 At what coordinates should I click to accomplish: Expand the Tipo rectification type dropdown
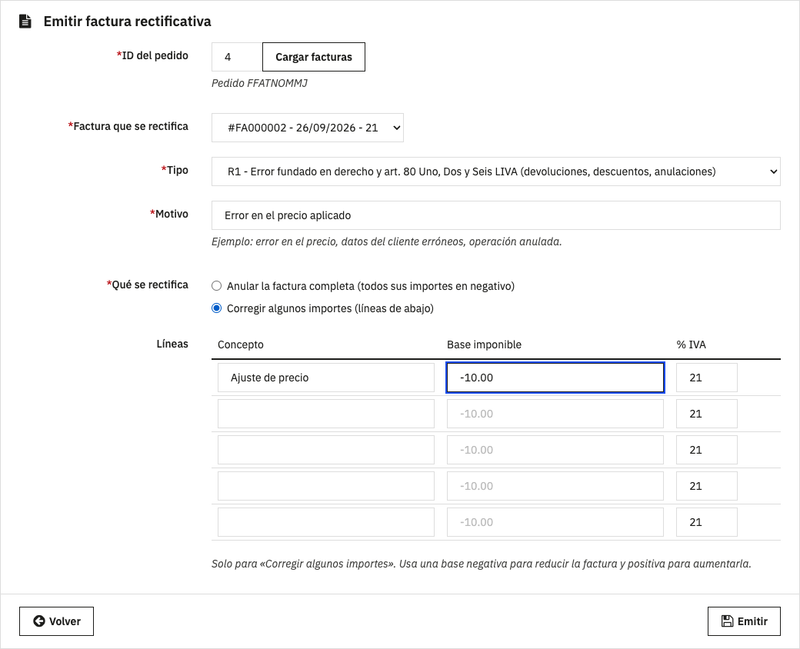[496, 171]
